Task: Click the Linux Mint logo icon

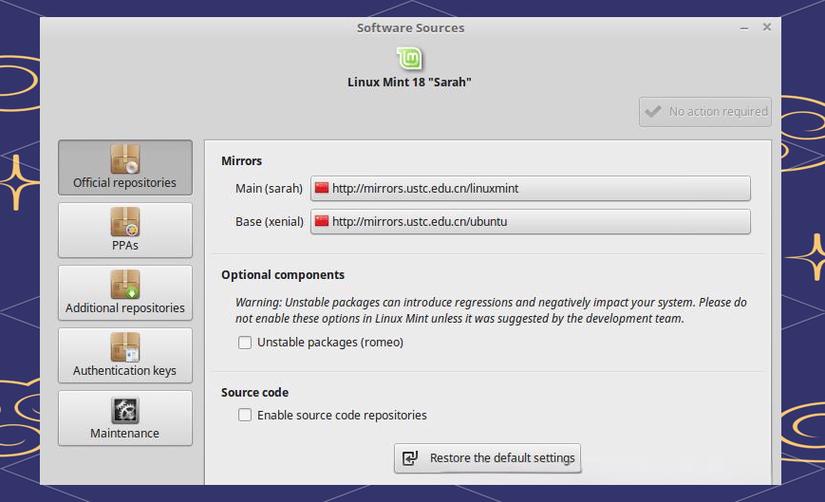Action: (x=409, y=58)
